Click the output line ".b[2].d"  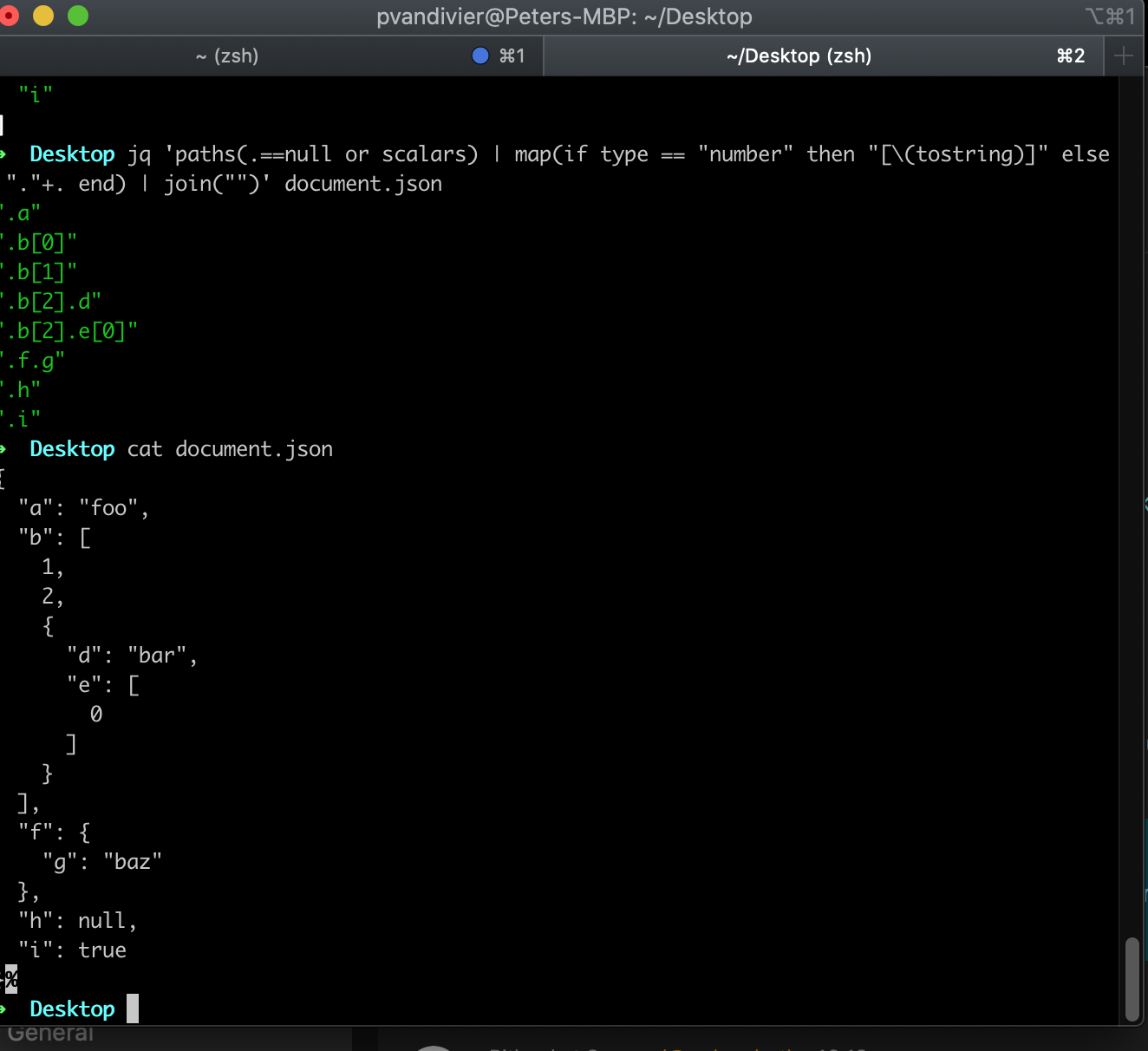(x=50, y=302)
